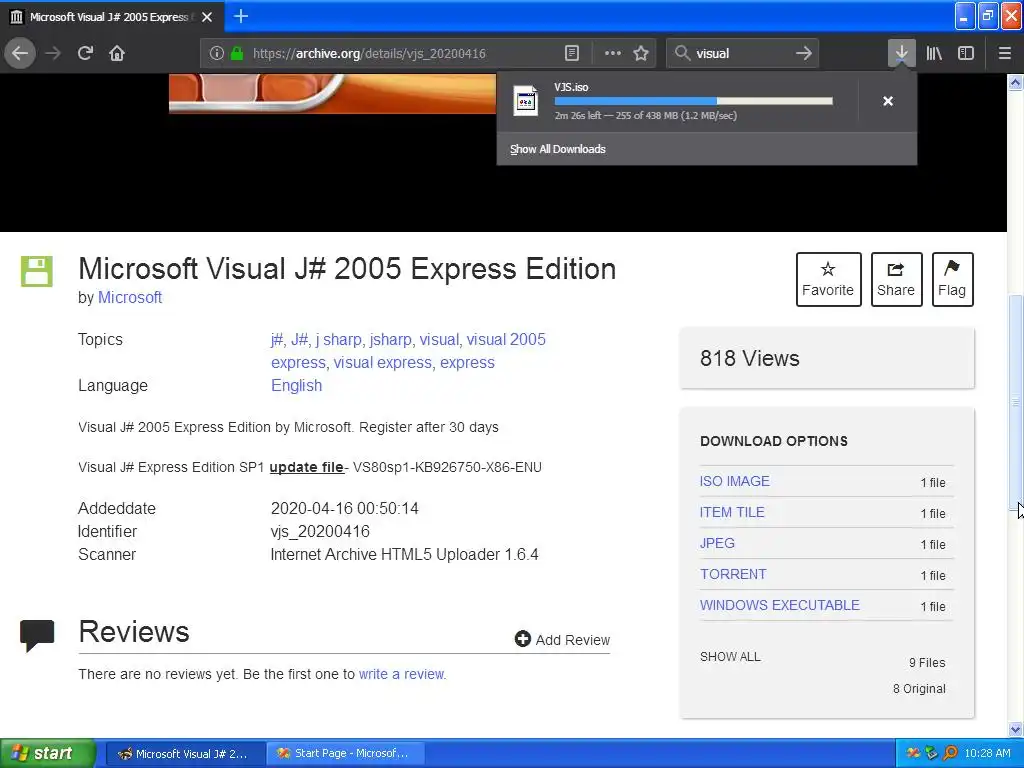The width and height of the screenshot is (1024, 768).
Task: Close the Microsoft Visual J# tab
Action: (x=207, y=17)
